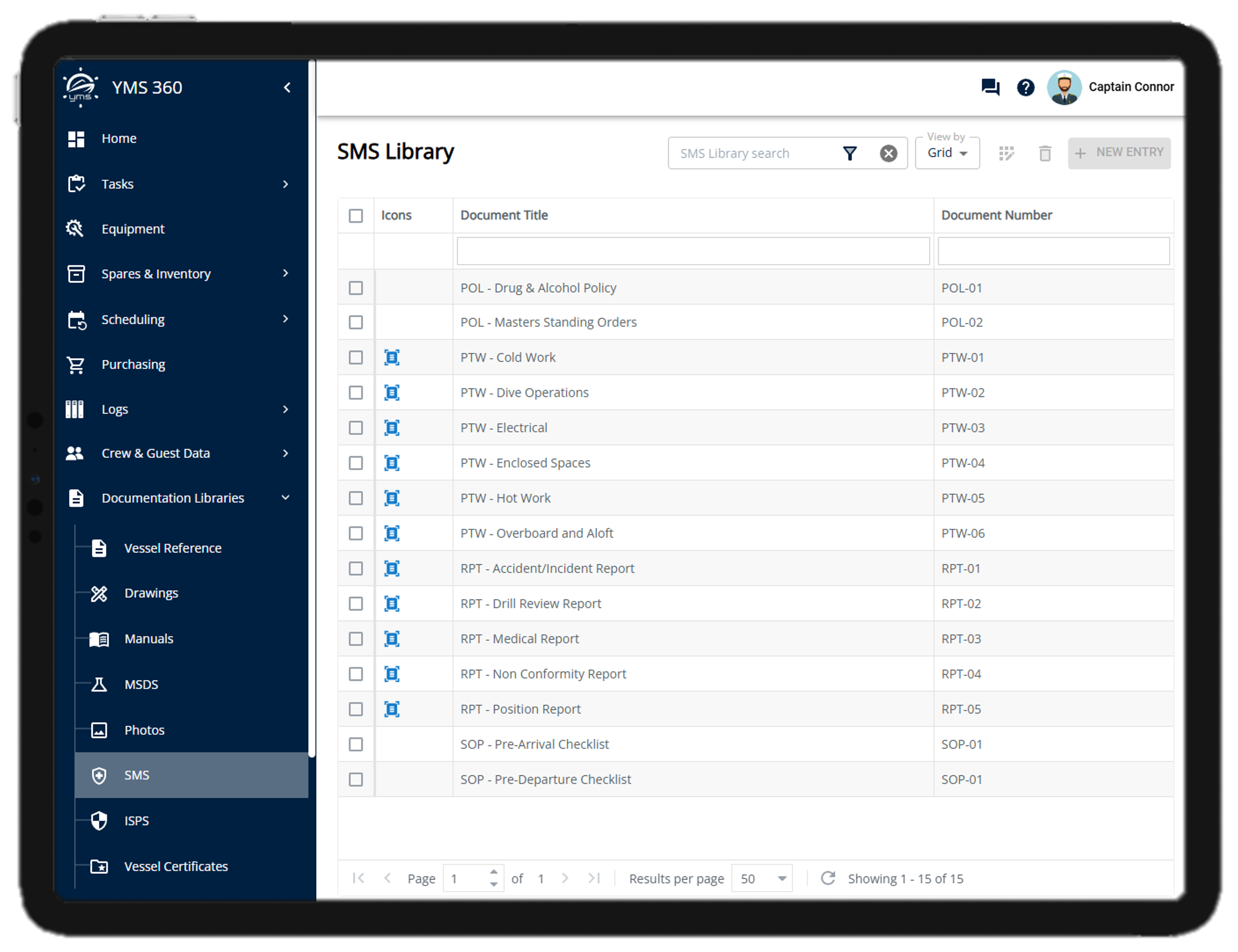The width and height of the screenshot is (1238, 952).
Task: Open the help question mark icon
Action: 1025,87
